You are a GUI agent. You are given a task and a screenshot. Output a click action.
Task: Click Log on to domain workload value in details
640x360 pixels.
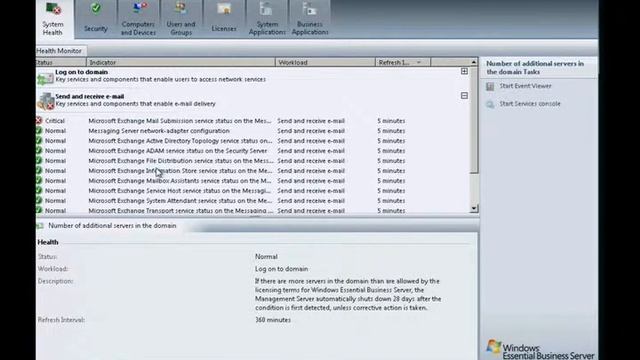coord(281,269)
